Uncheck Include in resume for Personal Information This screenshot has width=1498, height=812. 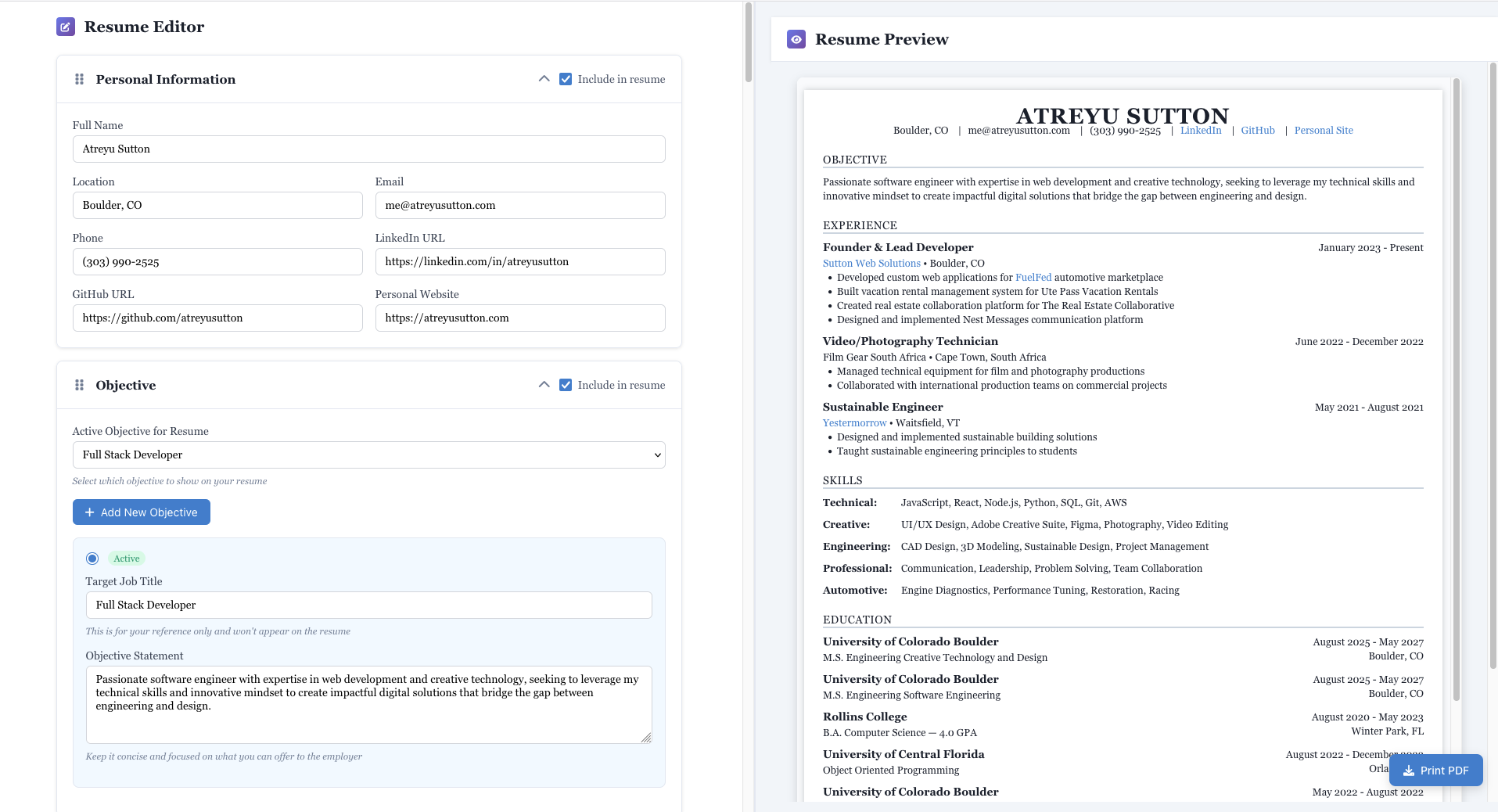[565, 78]
